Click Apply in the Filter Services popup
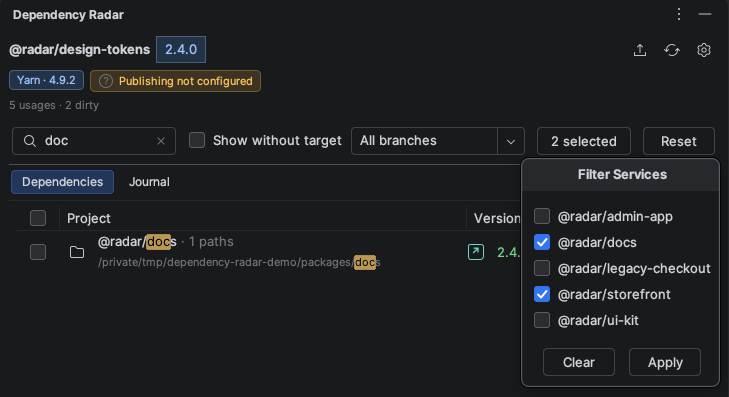Image resolution: width=729 pixels, height=397 pixels. point(665,362)
